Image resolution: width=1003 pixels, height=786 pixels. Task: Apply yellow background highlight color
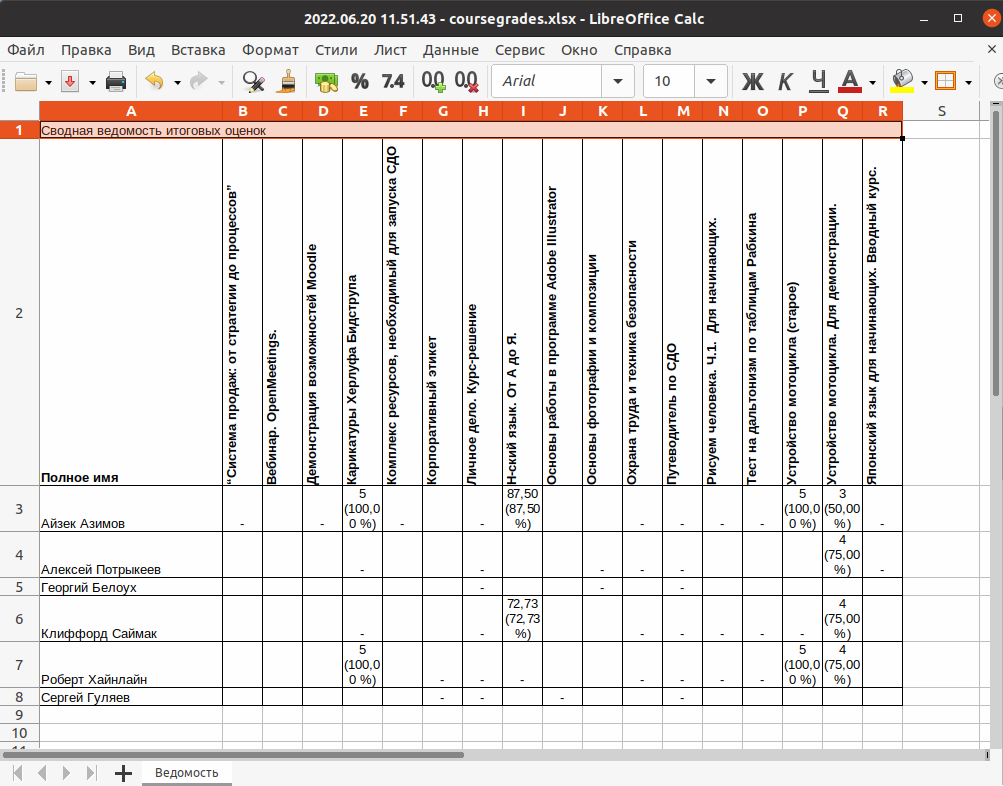pyautogui.click(x=901, y=81)
